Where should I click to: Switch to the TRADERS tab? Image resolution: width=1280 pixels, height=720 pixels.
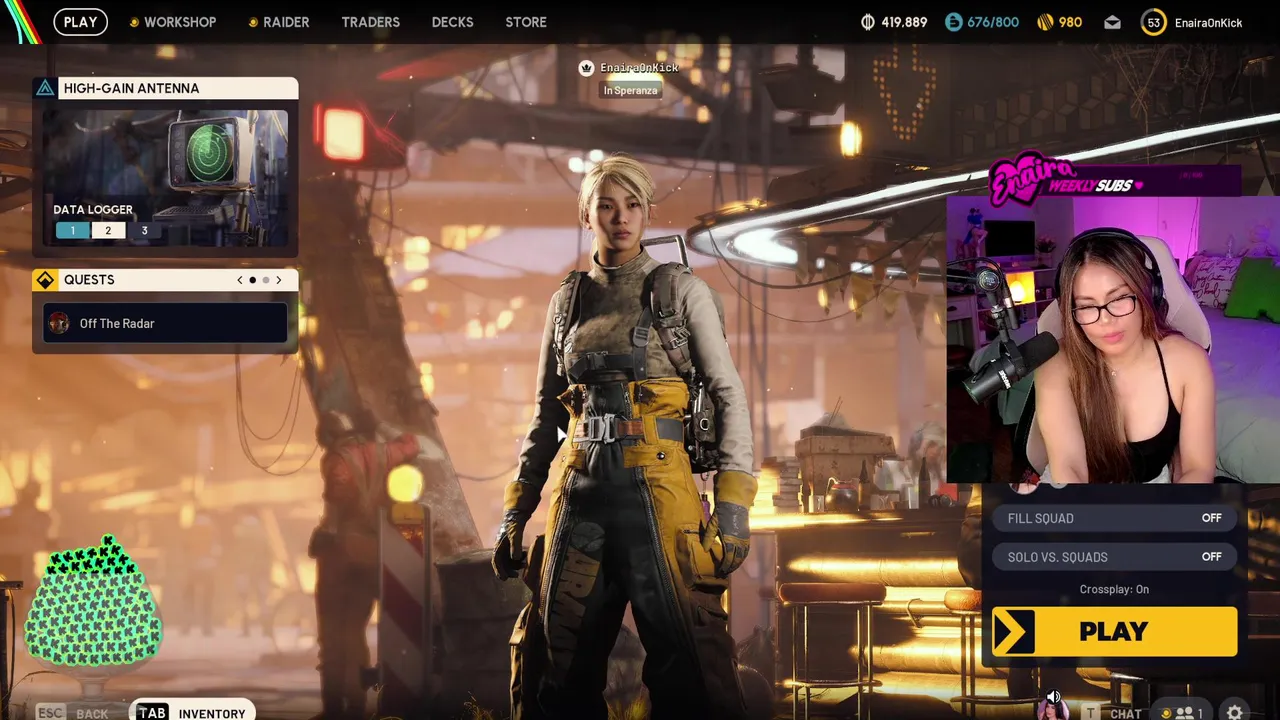click(370, 22)
